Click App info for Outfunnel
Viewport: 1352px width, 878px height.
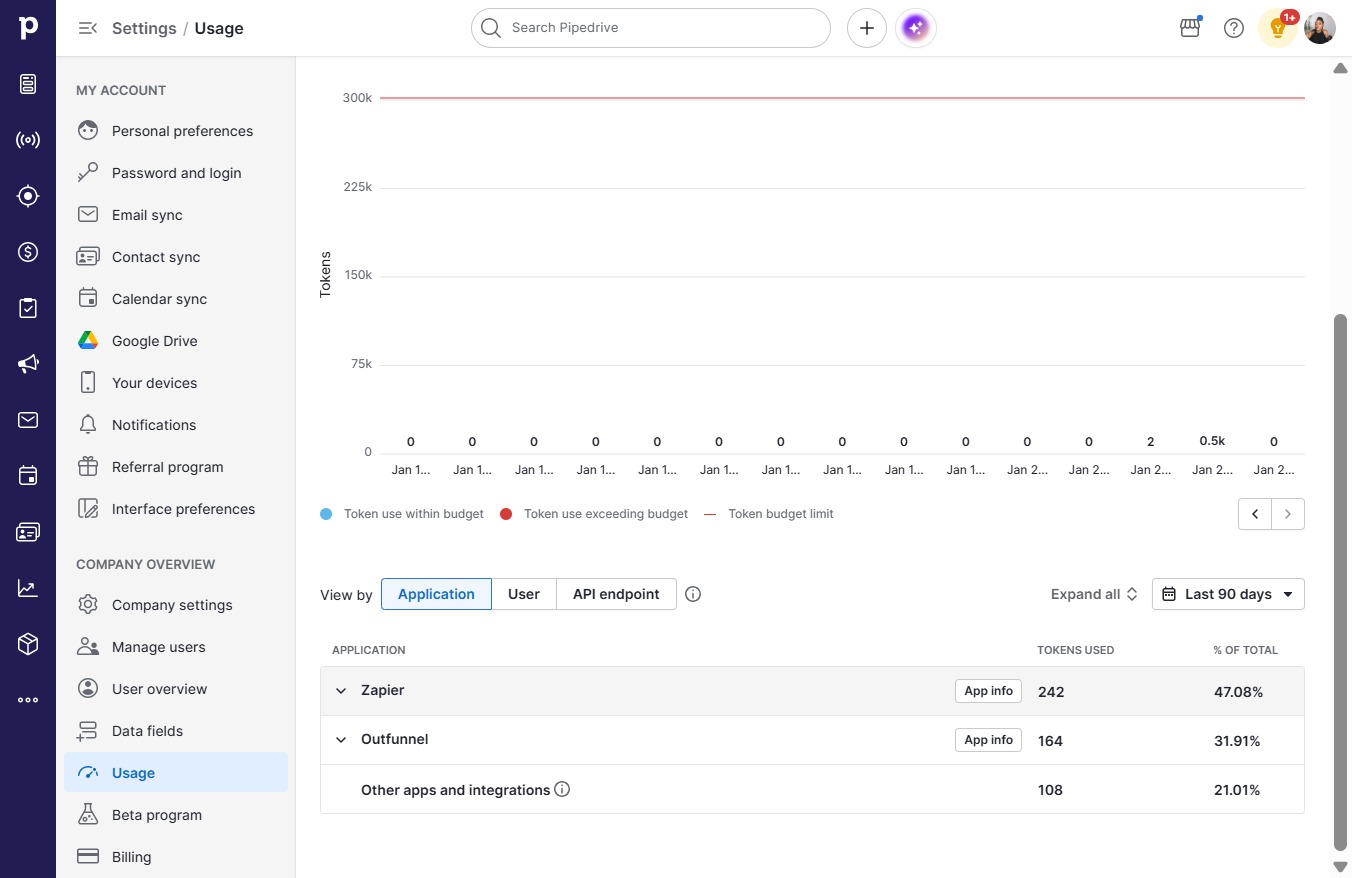[988, 740]
